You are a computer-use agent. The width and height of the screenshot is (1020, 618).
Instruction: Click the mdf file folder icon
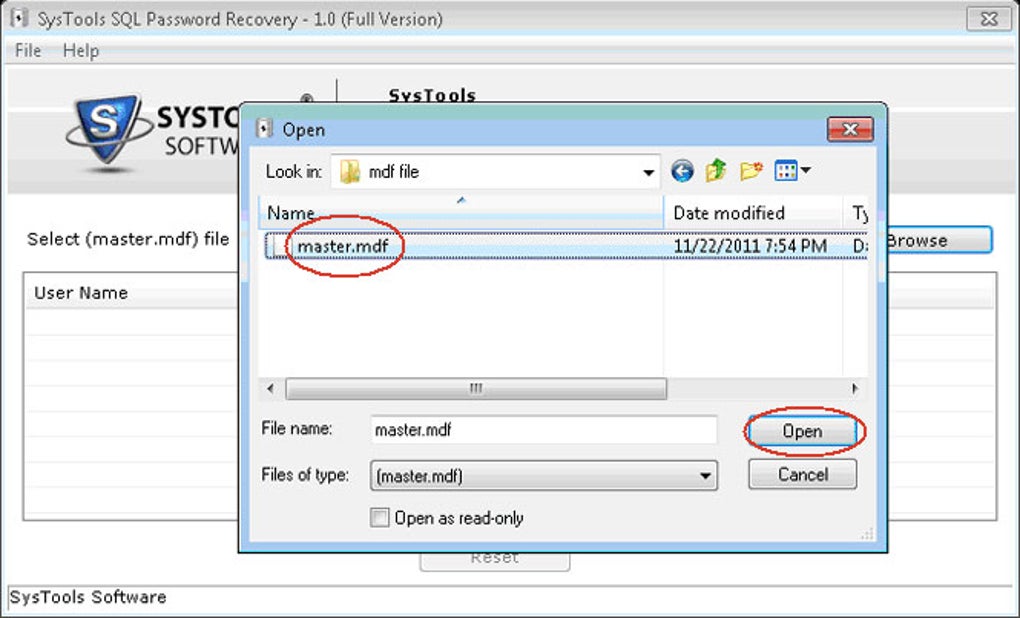point(350,172)
